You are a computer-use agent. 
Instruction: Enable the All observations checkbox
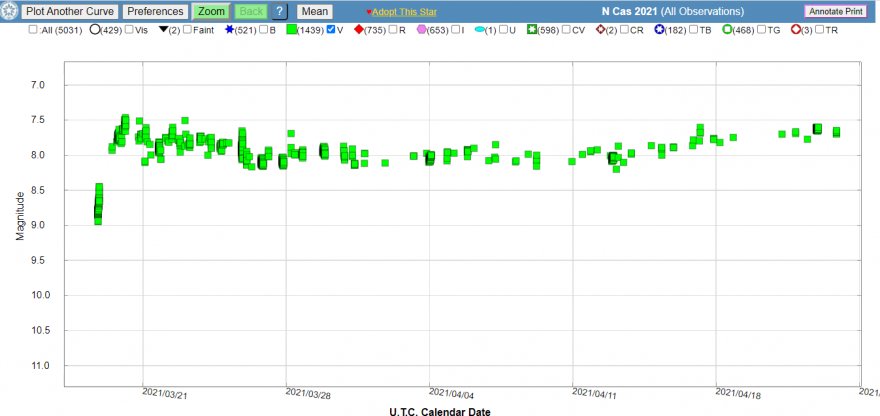pos(34,30)
